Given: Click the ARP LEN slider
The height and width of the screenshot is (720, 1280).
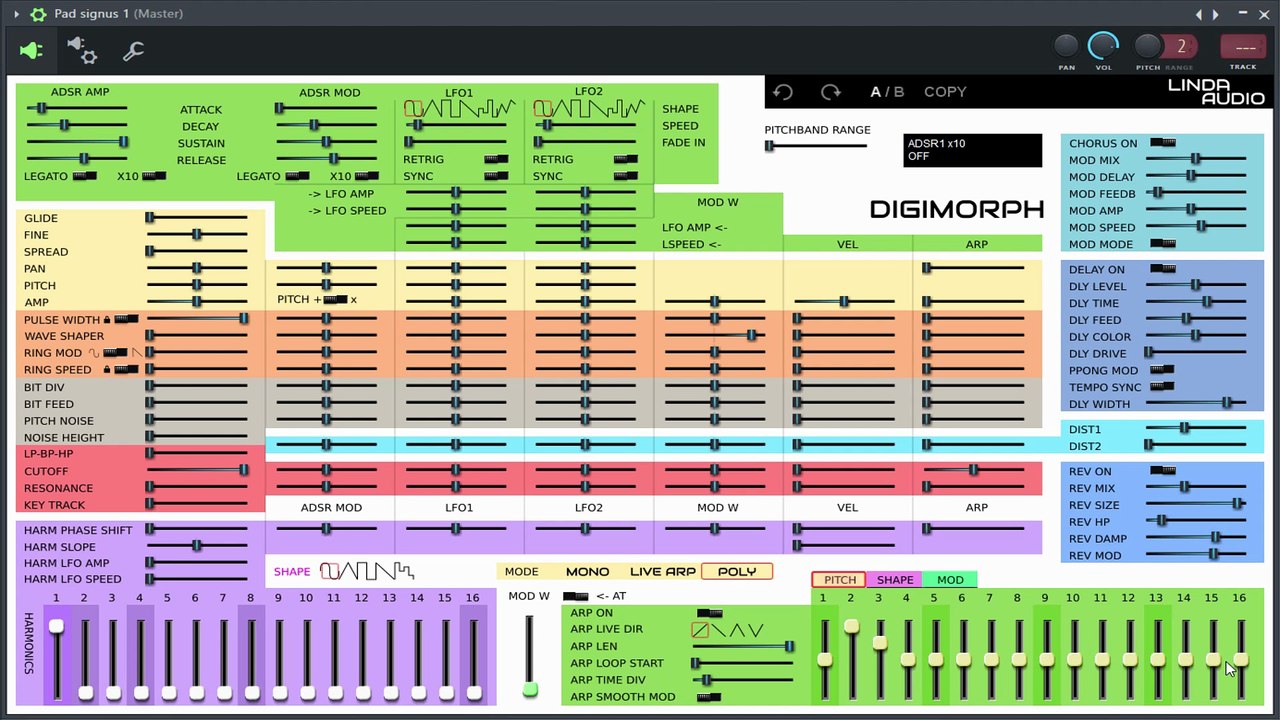Looking at the screenshot, I should [x=742, y=647].
